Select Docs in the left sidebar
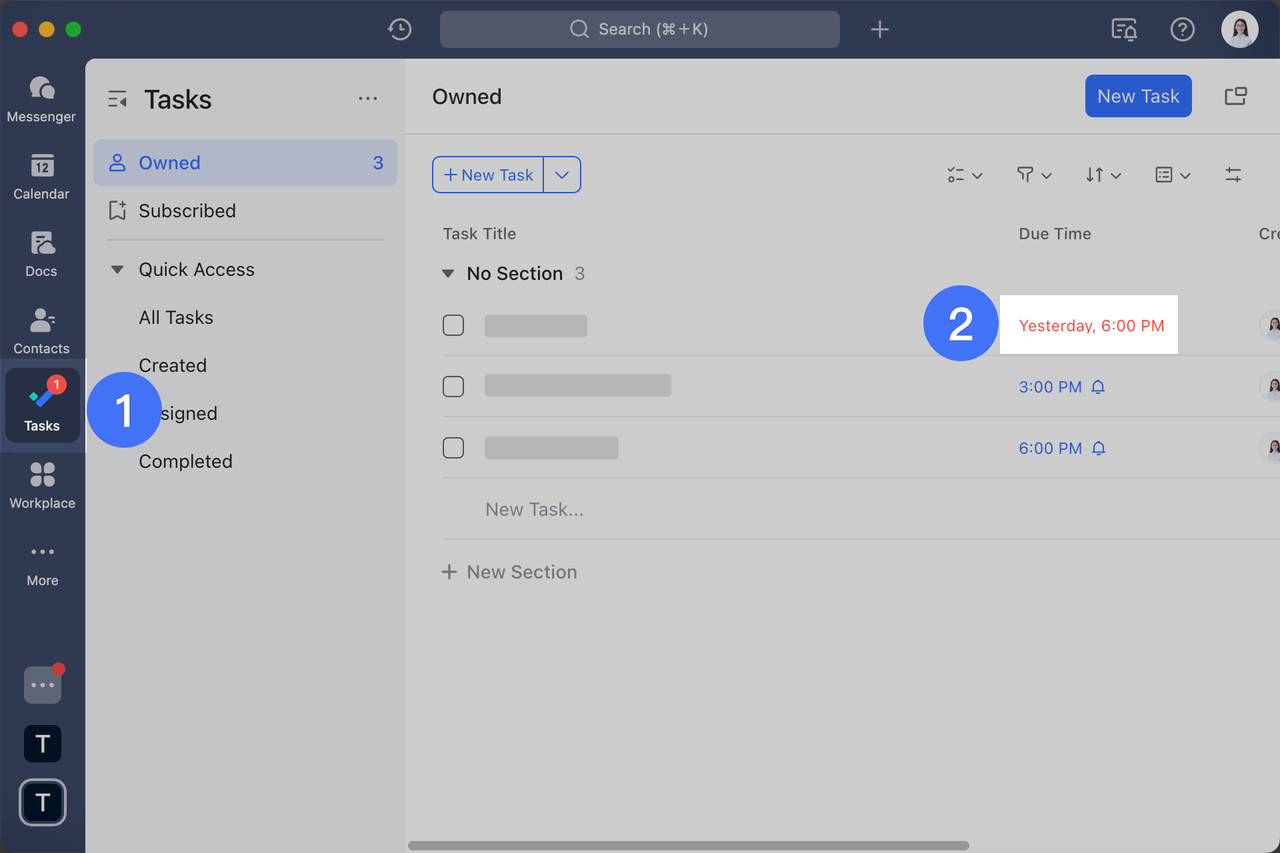1280x853 pixels. [41, 252]
